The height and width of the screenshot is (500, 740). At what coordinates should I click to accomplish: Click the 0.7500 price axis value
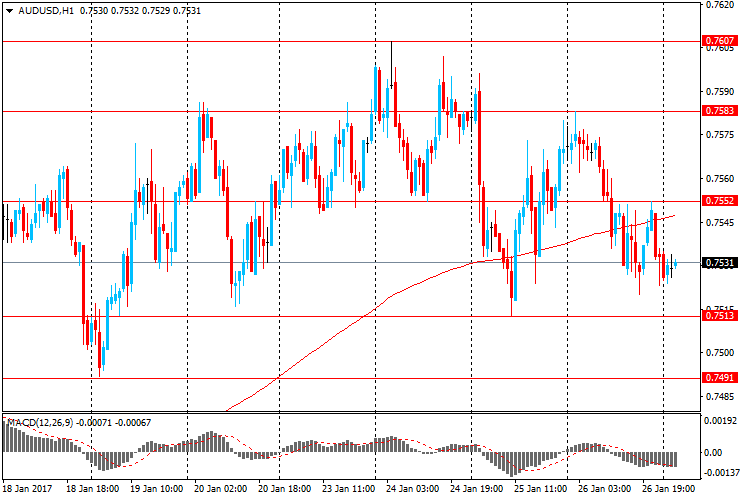[720, 353]
